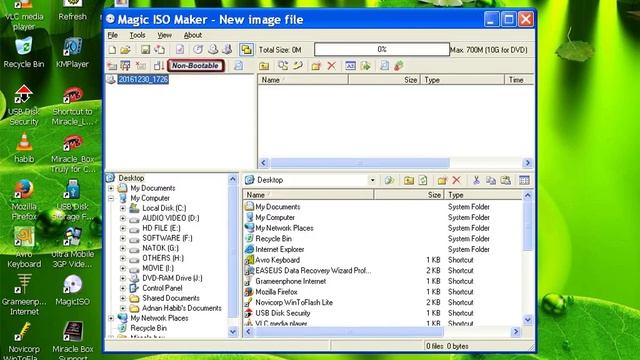Click the Type column header in ISO pane
This screenshot has width=640, height=360.
[x=462, y=80]
